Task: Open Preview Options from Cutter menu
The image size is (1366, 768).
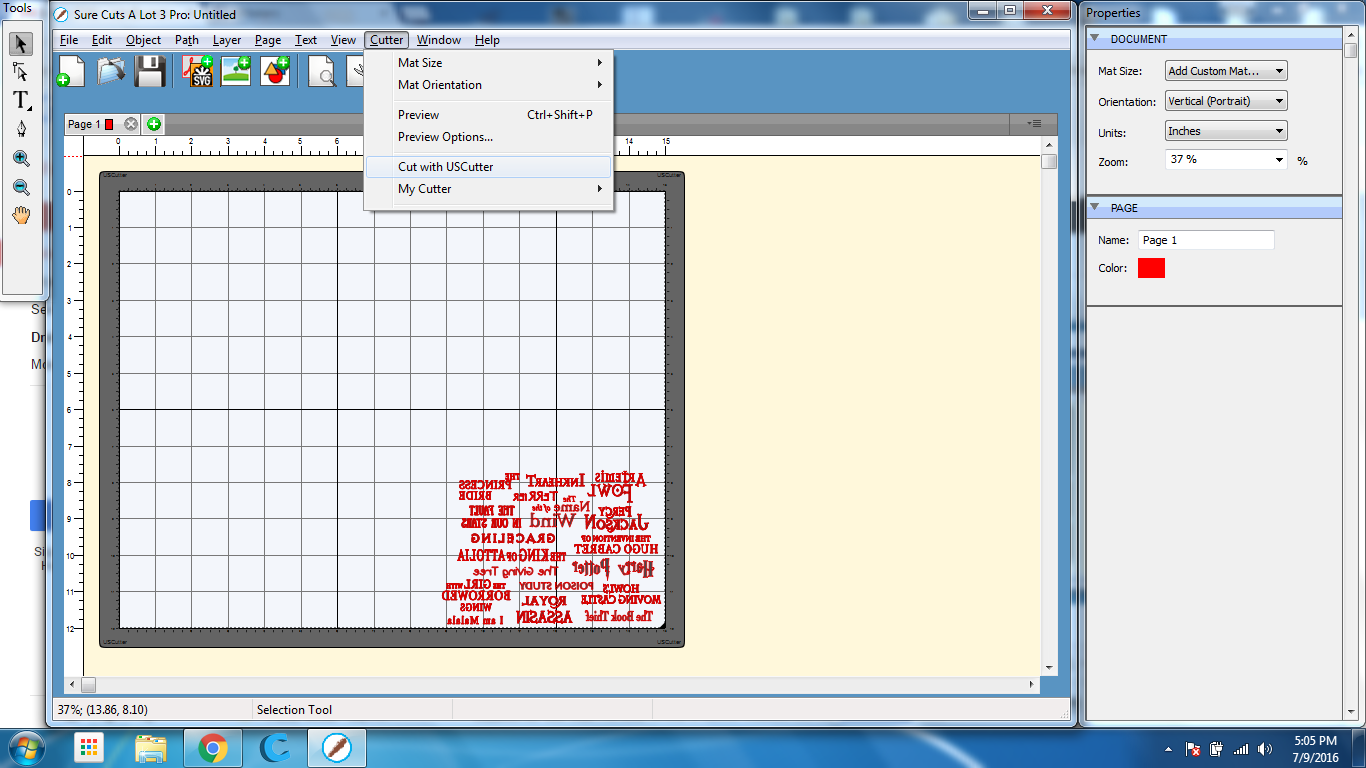Action: click(x=445, y=137)
